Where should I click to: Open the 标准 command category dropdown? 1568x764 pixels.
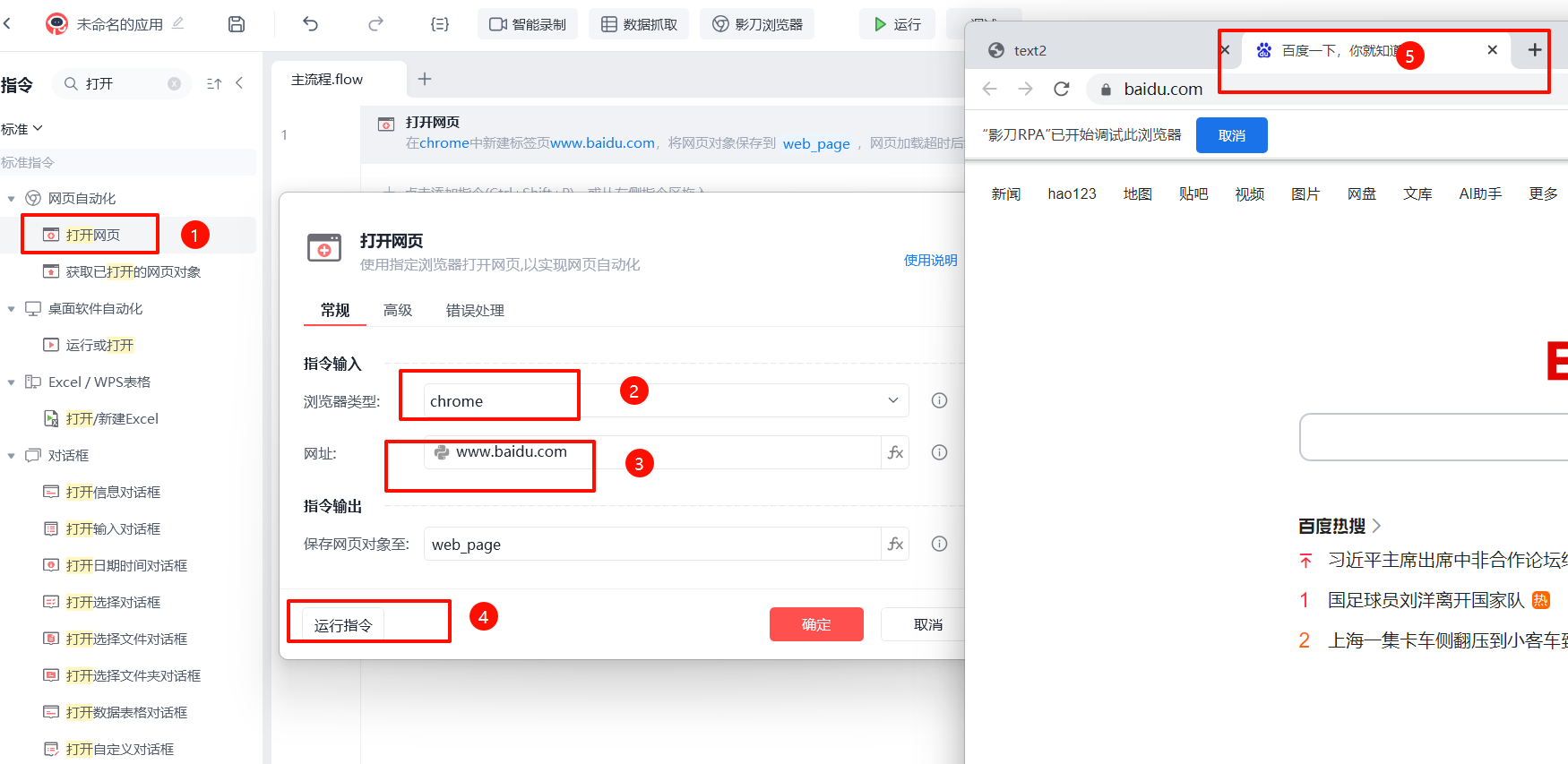(x=22, y=129)
